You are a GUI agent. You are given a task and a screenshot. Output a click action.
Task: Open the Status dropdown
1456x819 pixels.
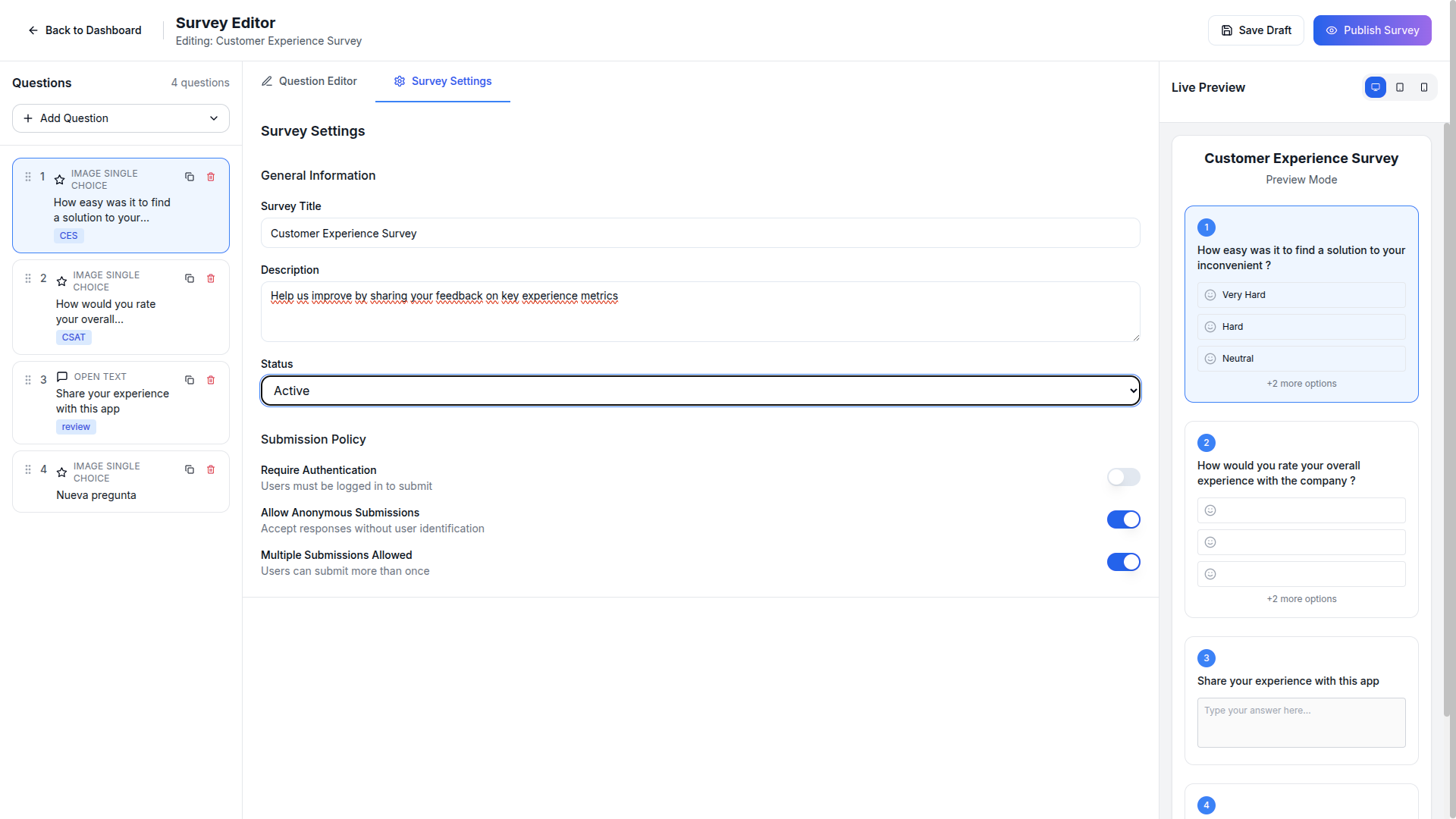(700, 391)
